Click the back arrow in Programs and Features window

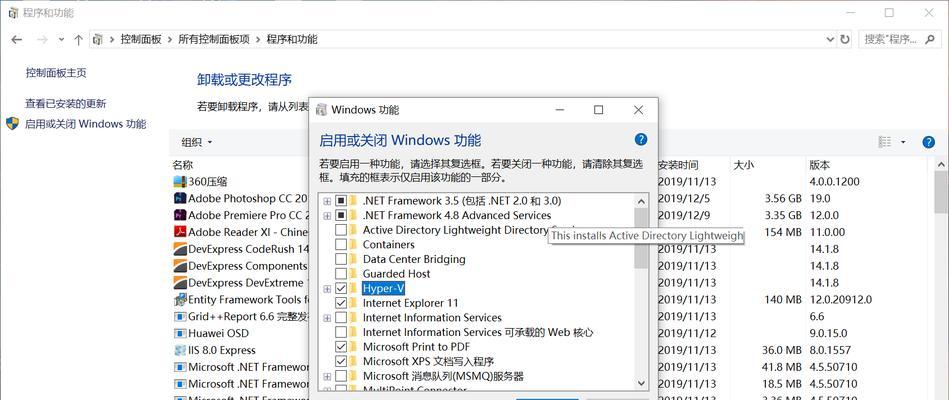point(16,39)
